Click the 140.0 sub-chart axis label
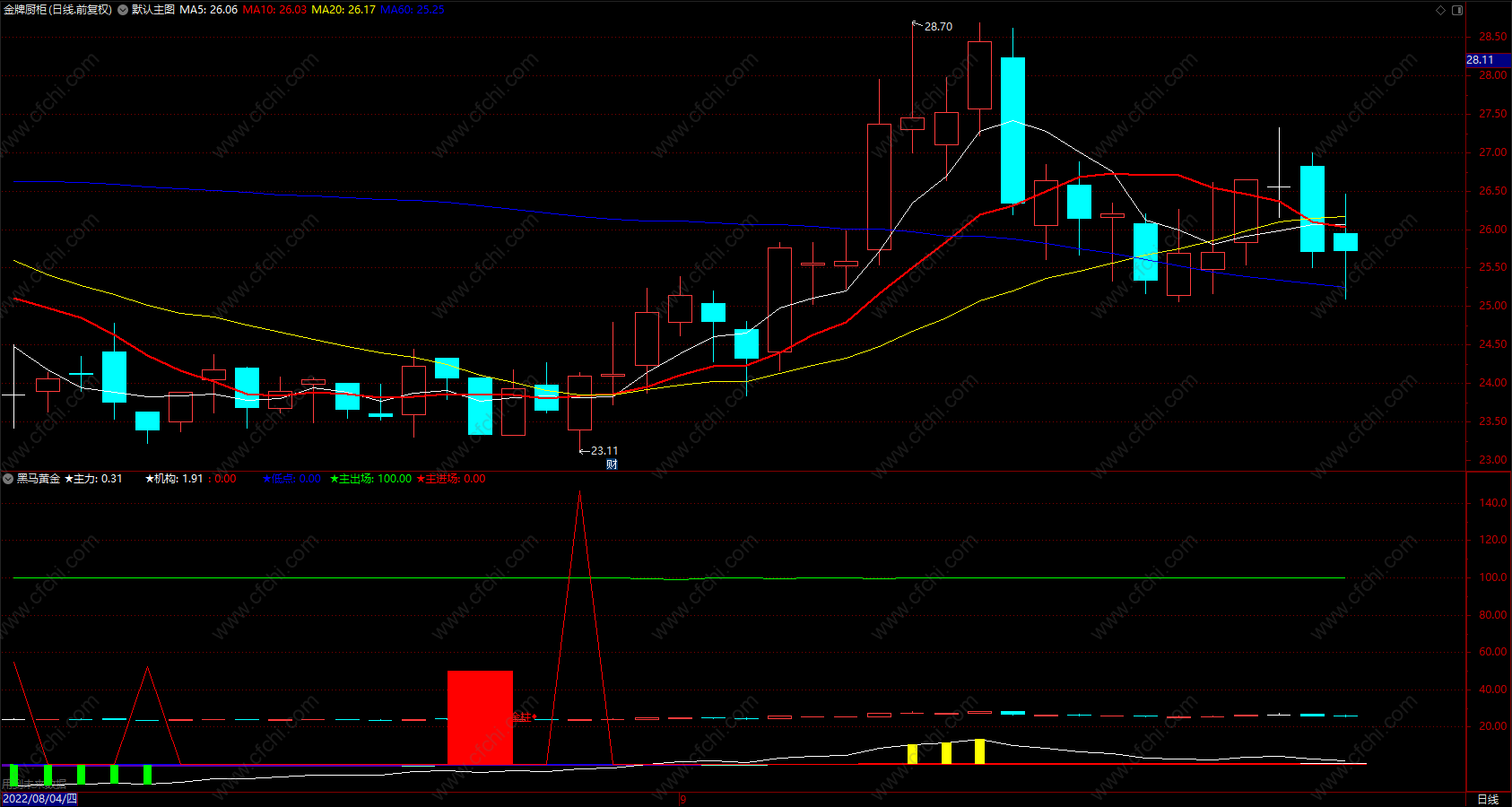Screen dimensions: 1512x807 pyautogui.click(x=1492, y=503)
